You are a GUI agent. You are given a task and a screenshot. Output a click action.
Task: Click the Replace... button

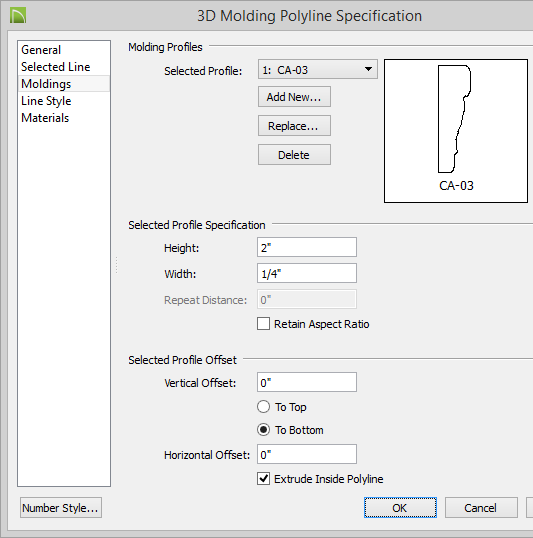(294, 126)
